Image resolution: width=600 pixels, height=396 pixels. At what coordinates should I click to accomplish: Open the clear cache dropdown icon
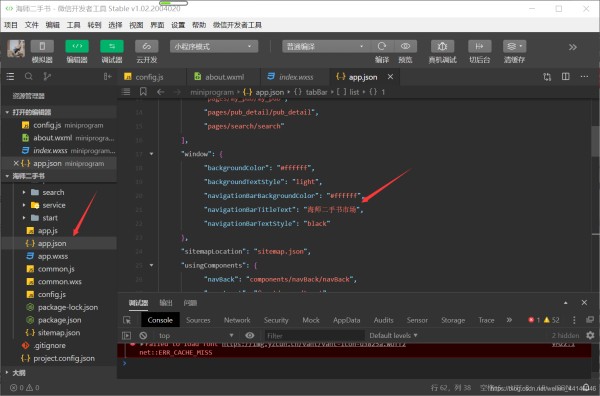515,47
